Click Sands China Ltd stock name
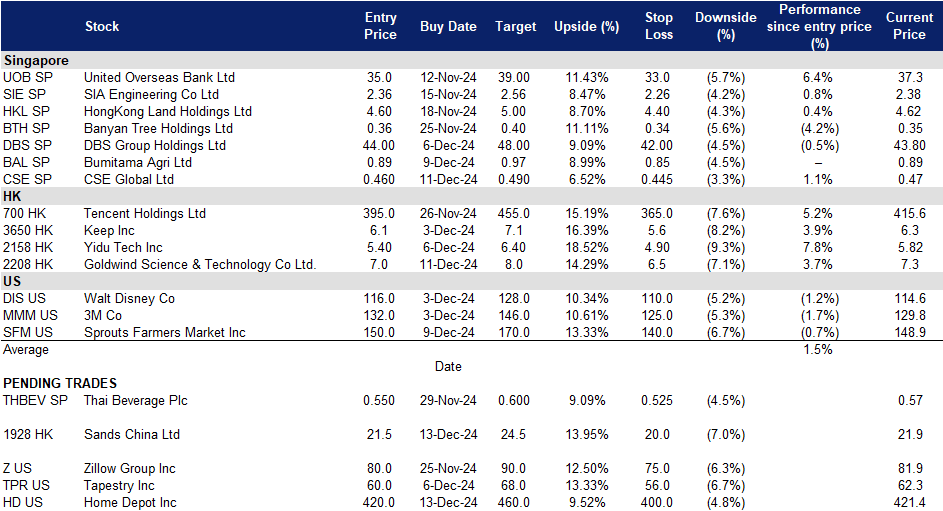This screenshot has width=943, height=511. [x=131, y=434]
